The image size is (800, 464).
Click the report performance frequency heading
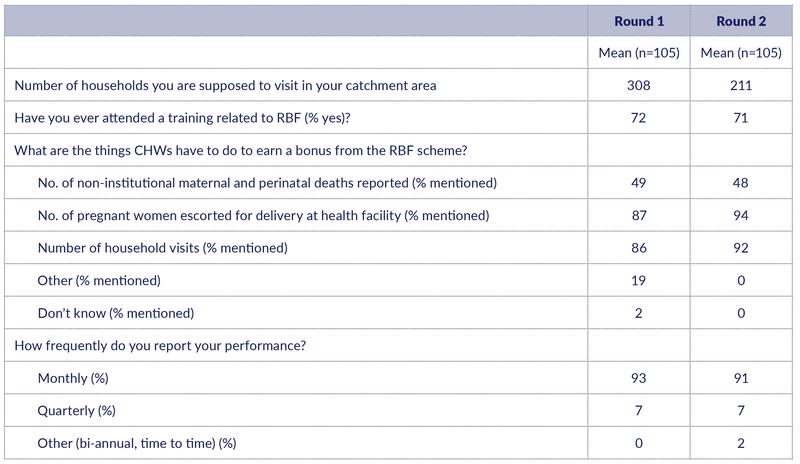[x=160, y=346]
